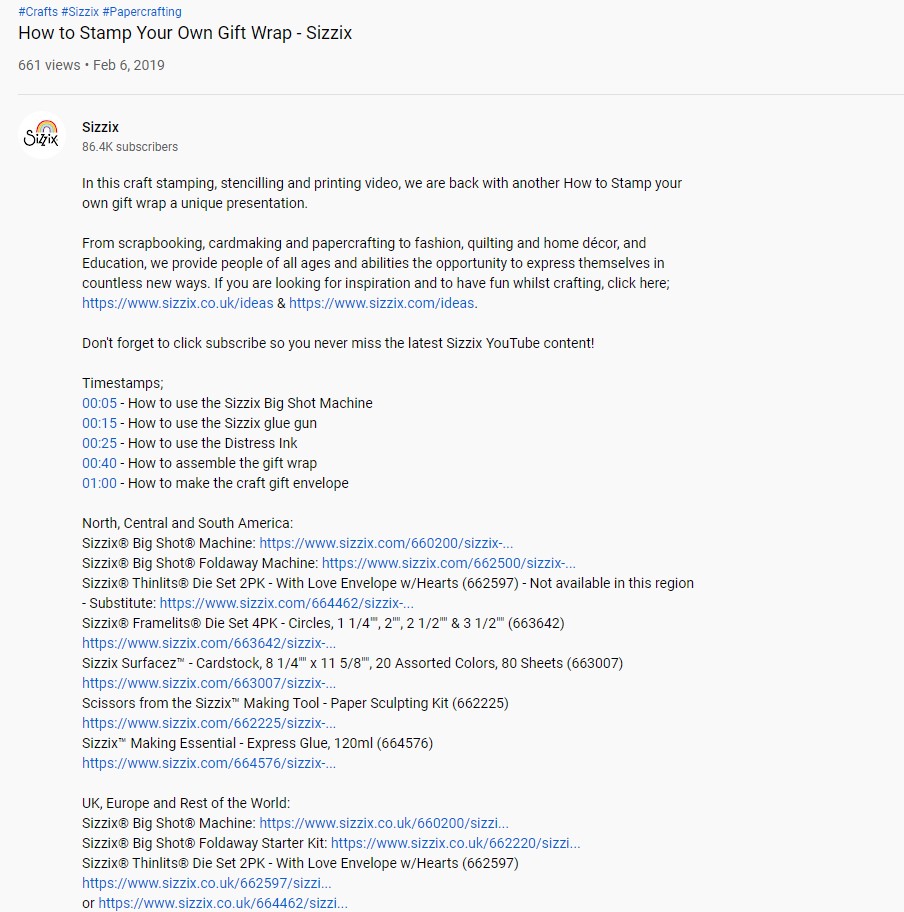Open the Substitute sizzix.com/664462 link
Viewport: 904px width, 912px height.
pyautogui.click(x=287, y=603)
